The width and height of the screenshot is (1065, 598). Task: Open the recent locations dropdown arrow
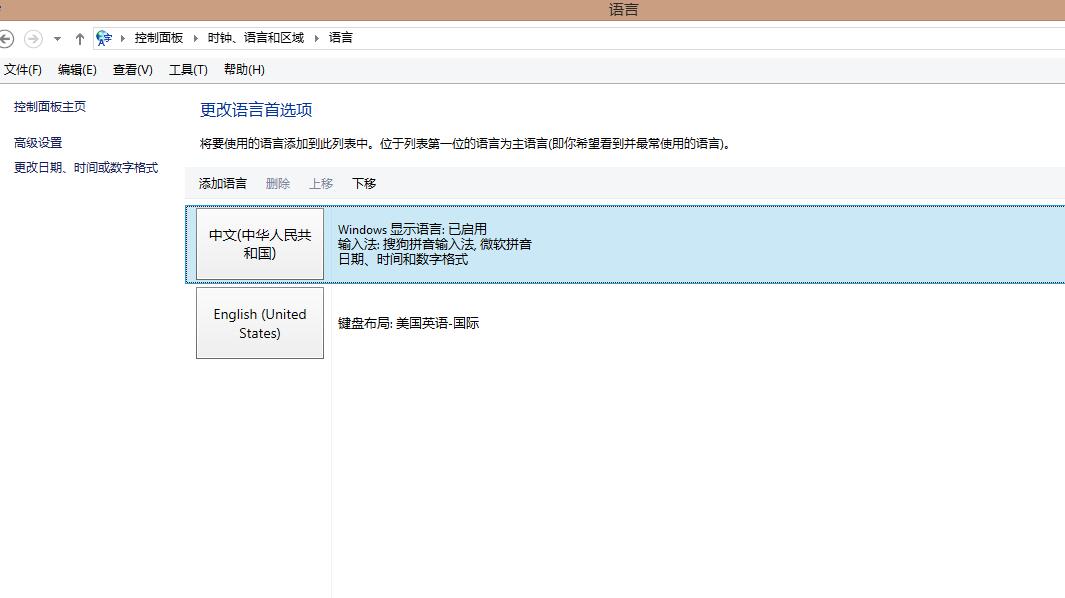point(58,39)
